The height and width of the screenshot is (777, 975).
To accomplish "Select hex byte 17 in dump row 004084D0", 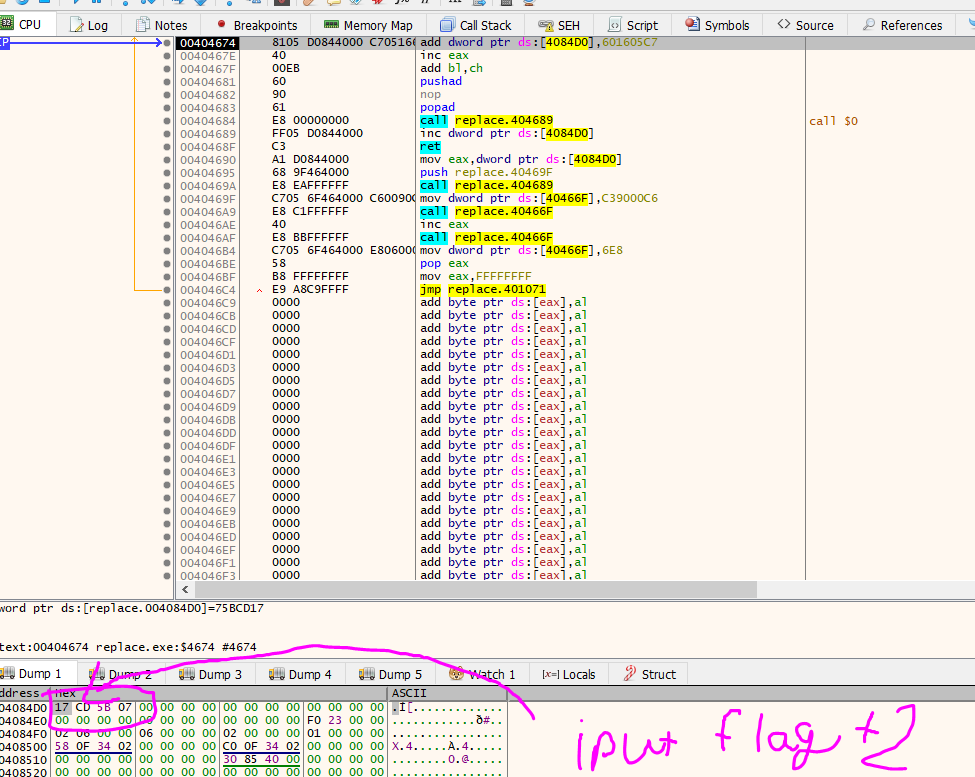I will [x=62, y=707].
